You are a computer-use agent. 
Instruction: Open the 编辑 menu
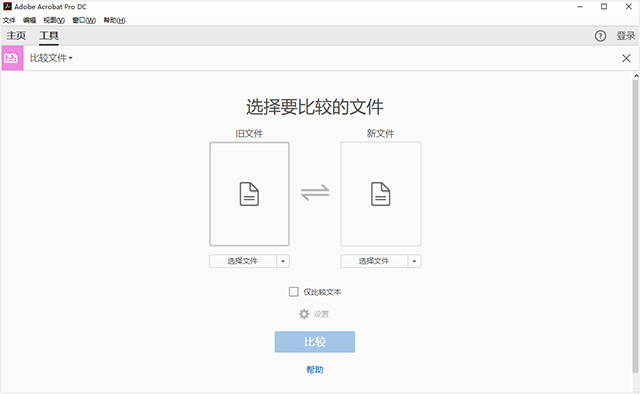[29, 20]
